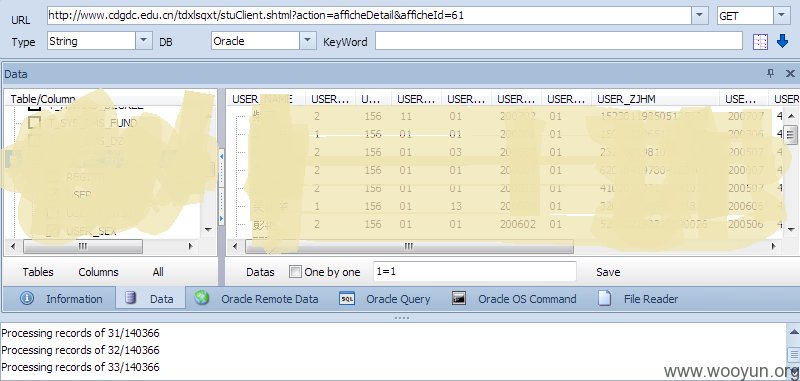
Task: Click the USER_SEX tree item
Action: [x=91, y=232]
